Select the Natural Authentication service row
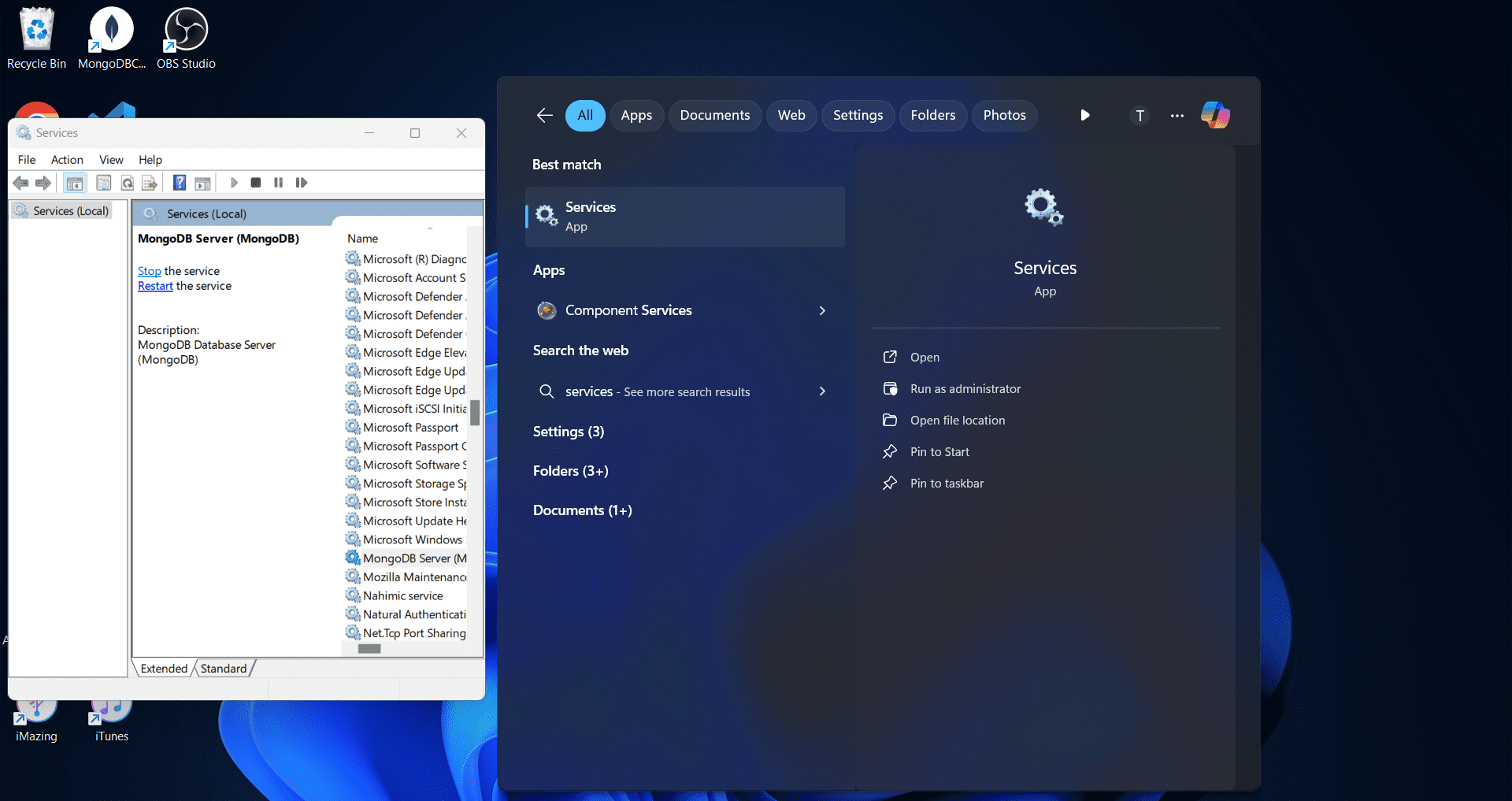 coord(406,614)
